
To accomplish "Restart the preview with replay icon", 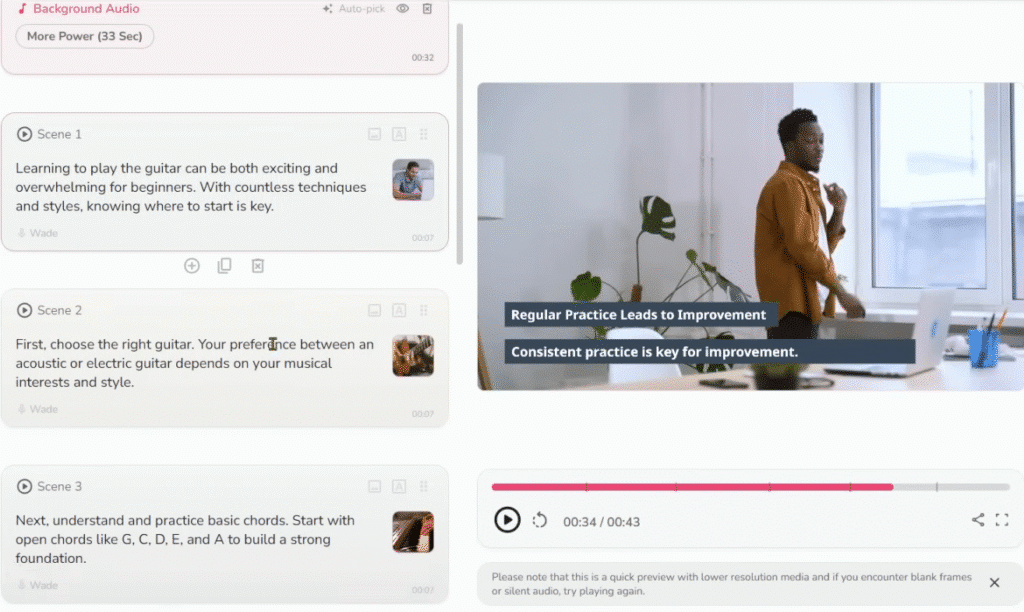I will click(539, 521).
